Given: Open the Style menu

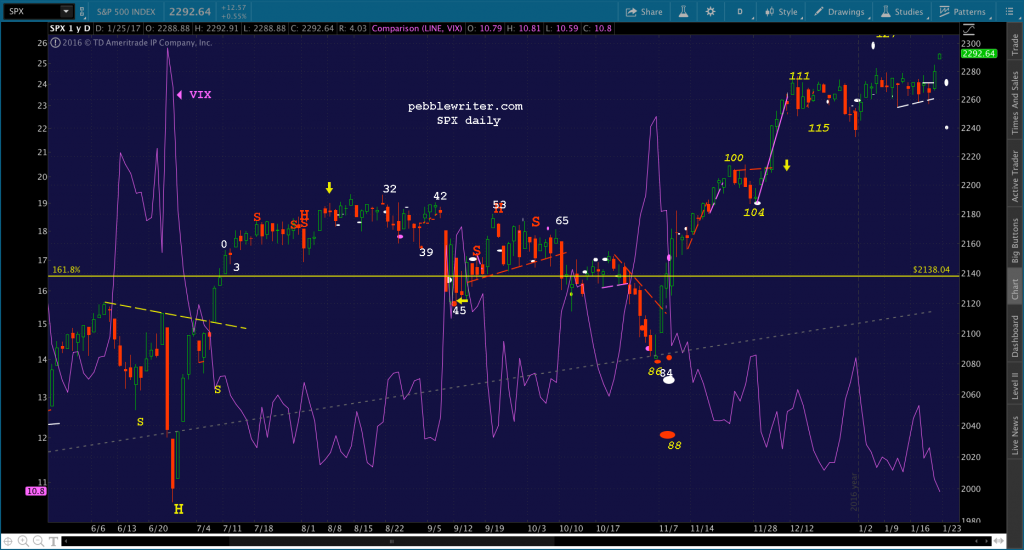Looking at the screenshot, I should click(781, 12).
